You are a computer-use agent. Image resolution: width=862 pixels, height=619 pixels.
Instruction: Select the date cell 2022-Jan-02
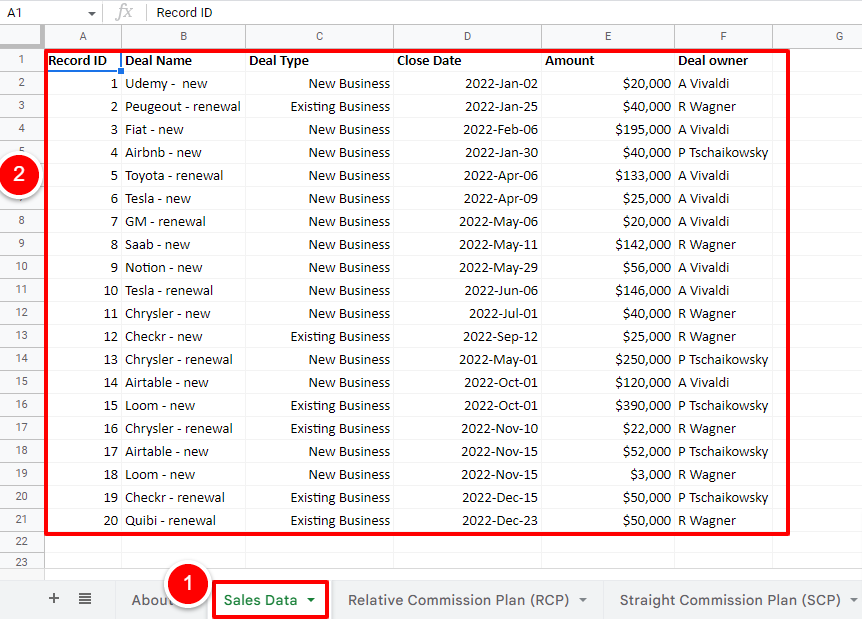467,84
